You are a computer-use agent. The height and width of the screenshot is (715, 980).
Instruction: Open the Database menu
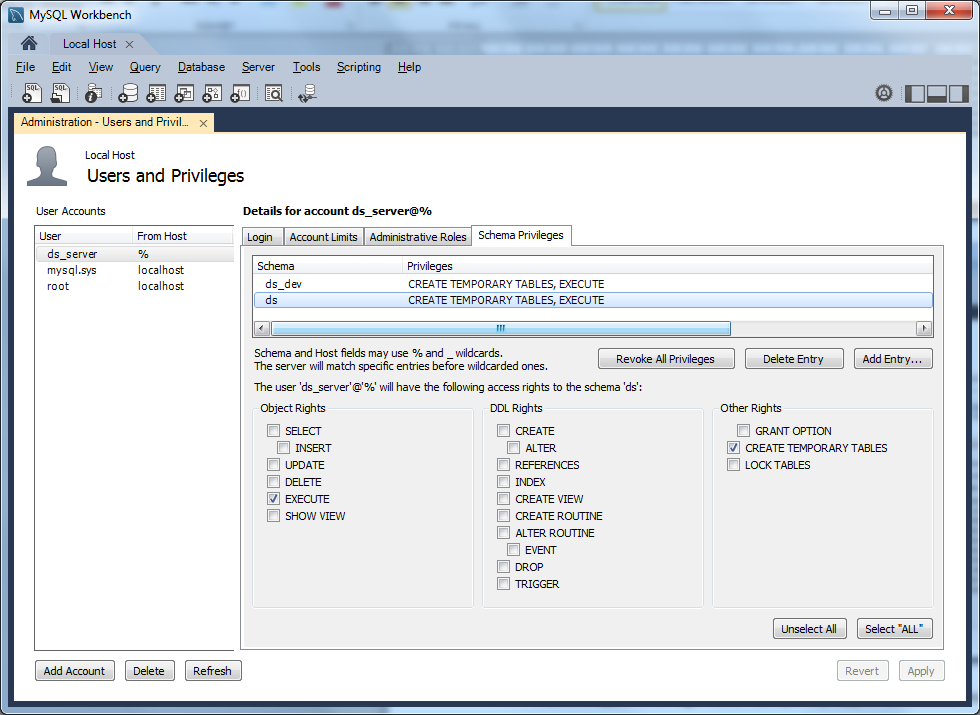[201, 67]
